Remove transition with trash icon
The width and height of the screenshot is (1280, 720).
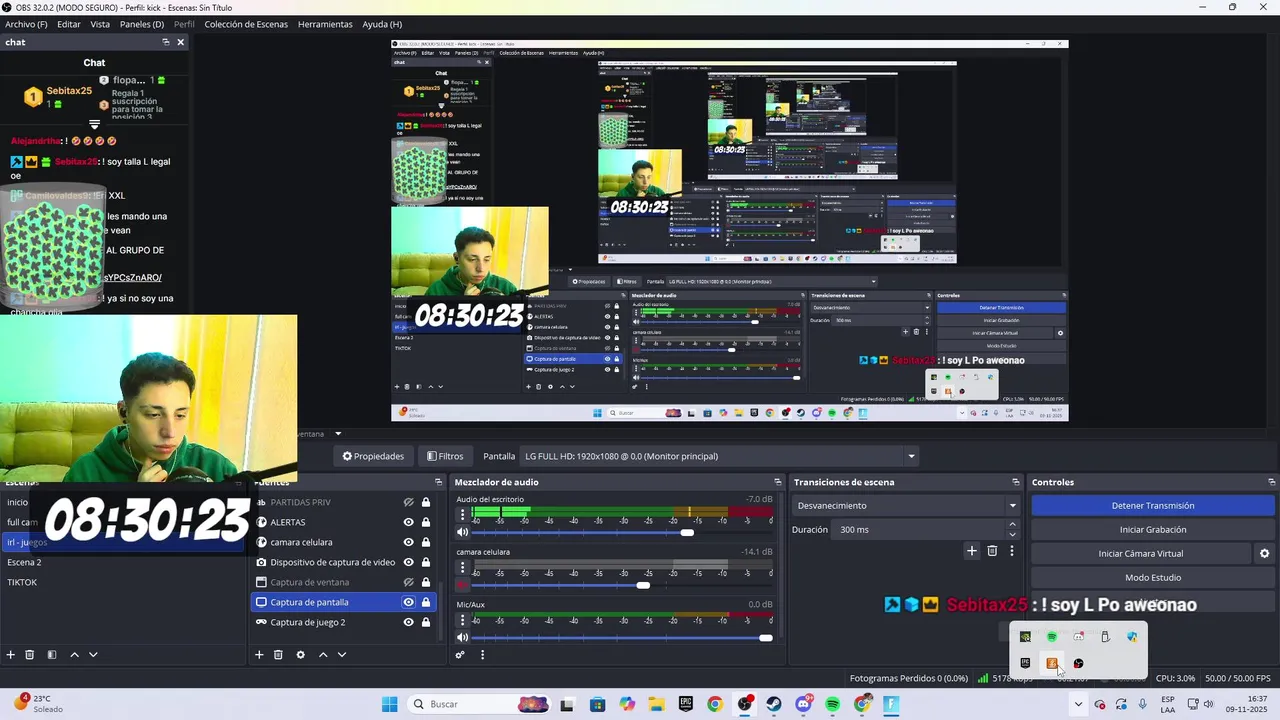[992, 550]
